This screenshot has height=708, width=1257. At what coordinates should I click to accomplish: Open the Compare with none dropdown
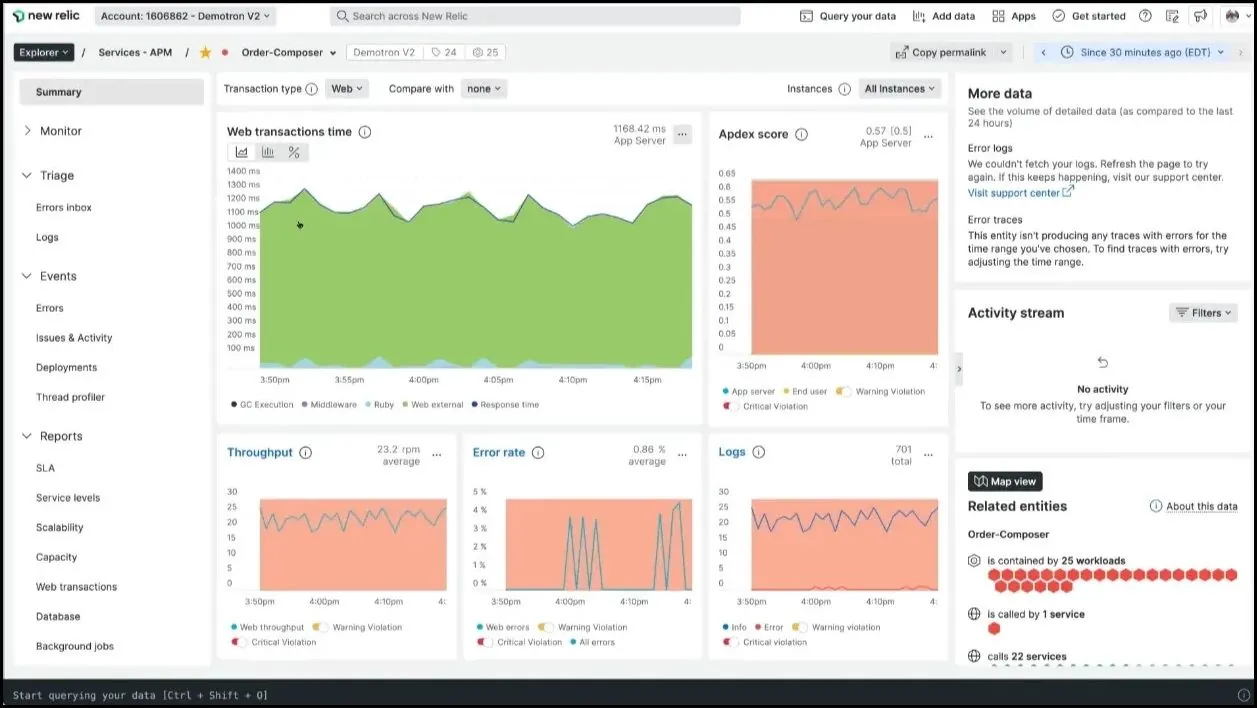coord(484,89)
